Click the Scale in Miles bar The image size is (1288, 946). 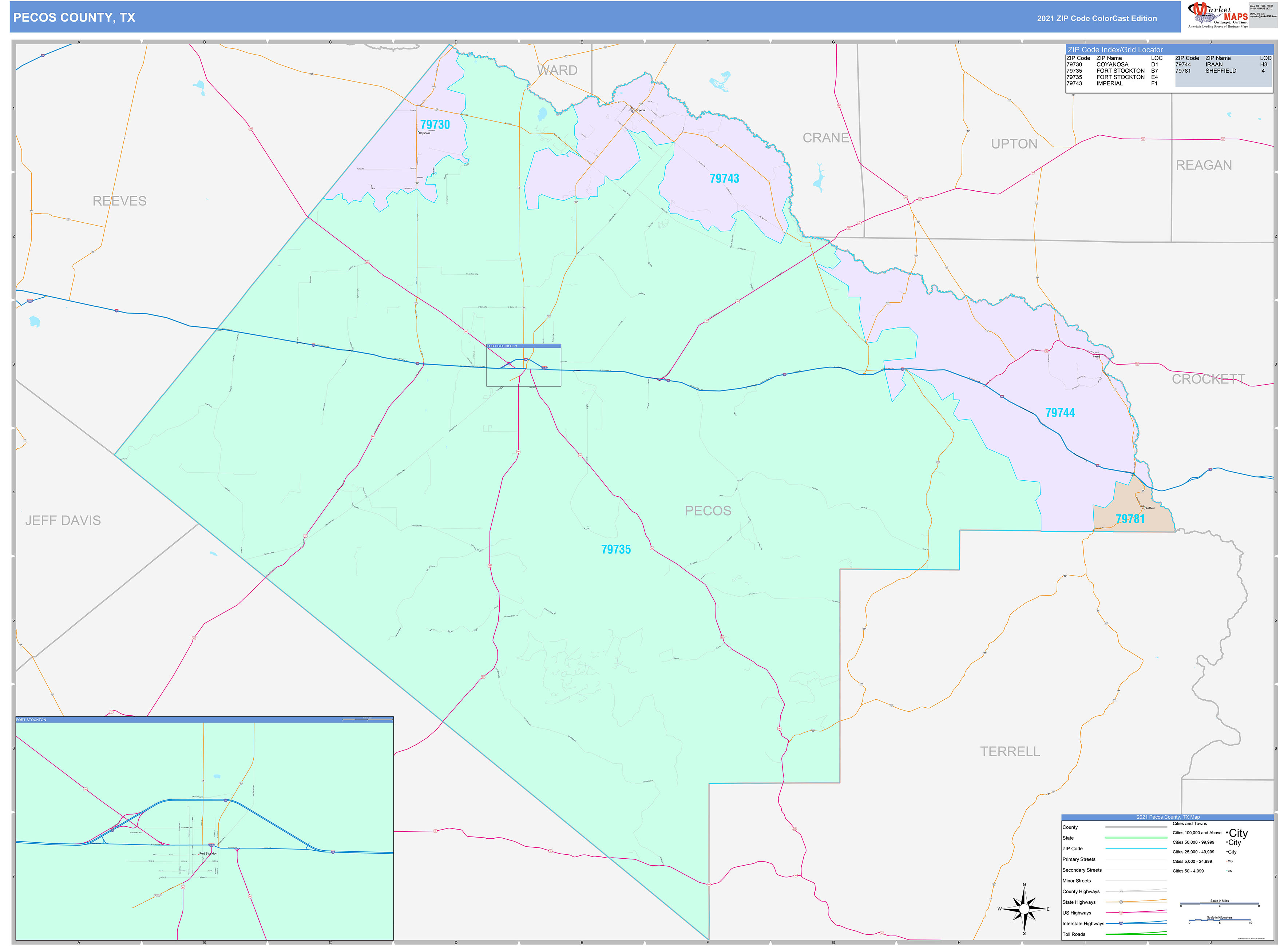click(x=1220, y=903)
